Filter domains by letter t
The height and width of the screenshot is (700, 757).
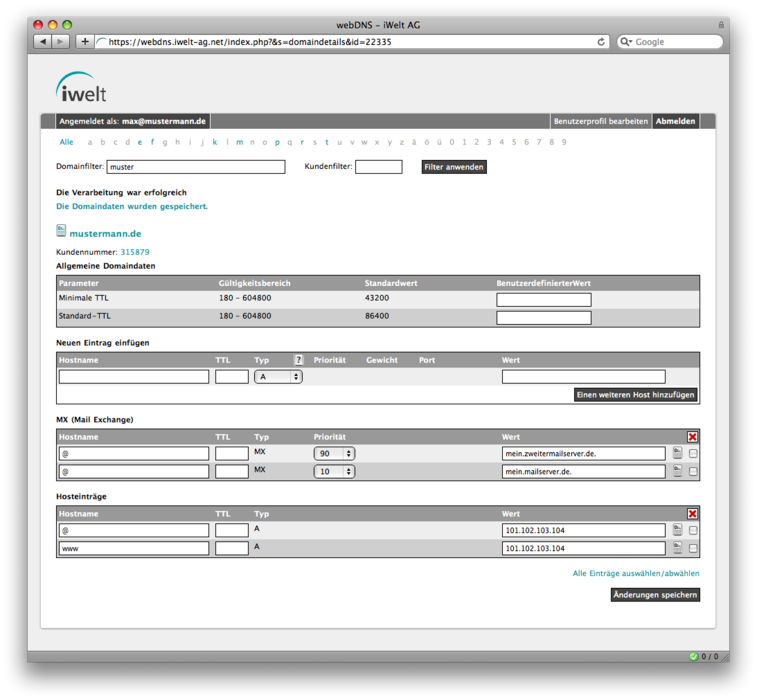pyautogui.click(x=327, y=142)
